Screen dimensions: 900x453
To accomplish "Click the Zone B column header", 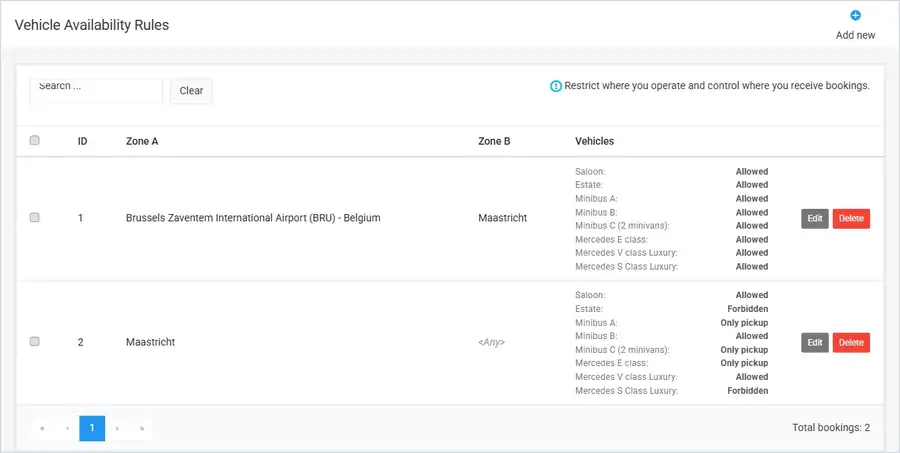I will [494, 141].
